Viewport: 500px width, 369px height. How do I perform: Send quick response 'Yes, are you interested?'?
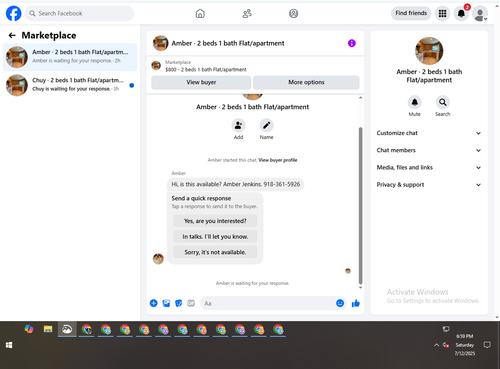pyautogui.click(x=215, y=221)
